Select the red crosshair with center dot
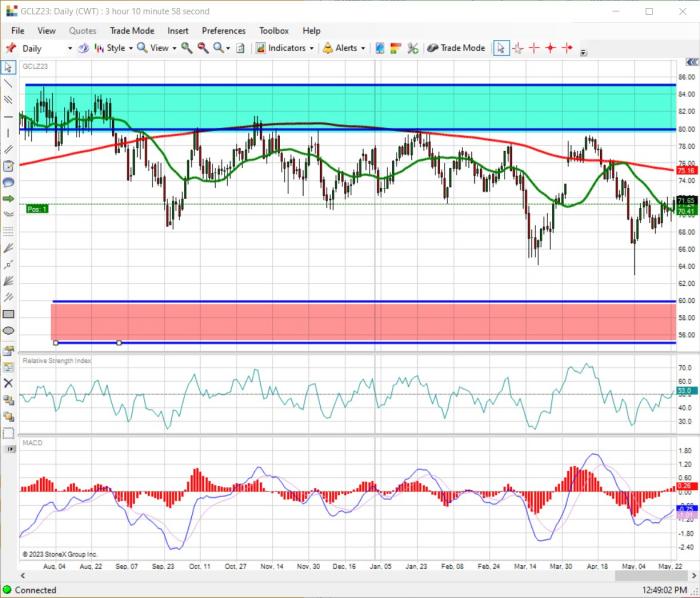 (x=551, y=48)
